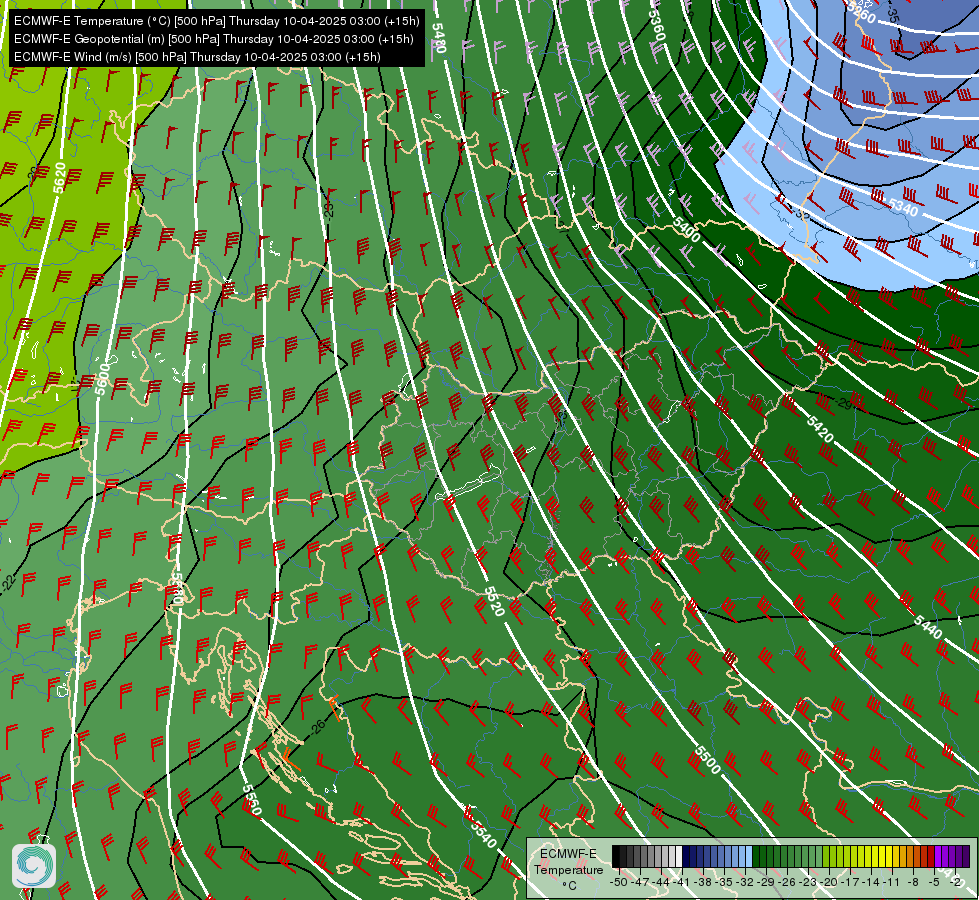Image resolution: width=979 pixels, height=900 pixels.
Task: Click the -50 value on legend scale
Action: [619, 883]
